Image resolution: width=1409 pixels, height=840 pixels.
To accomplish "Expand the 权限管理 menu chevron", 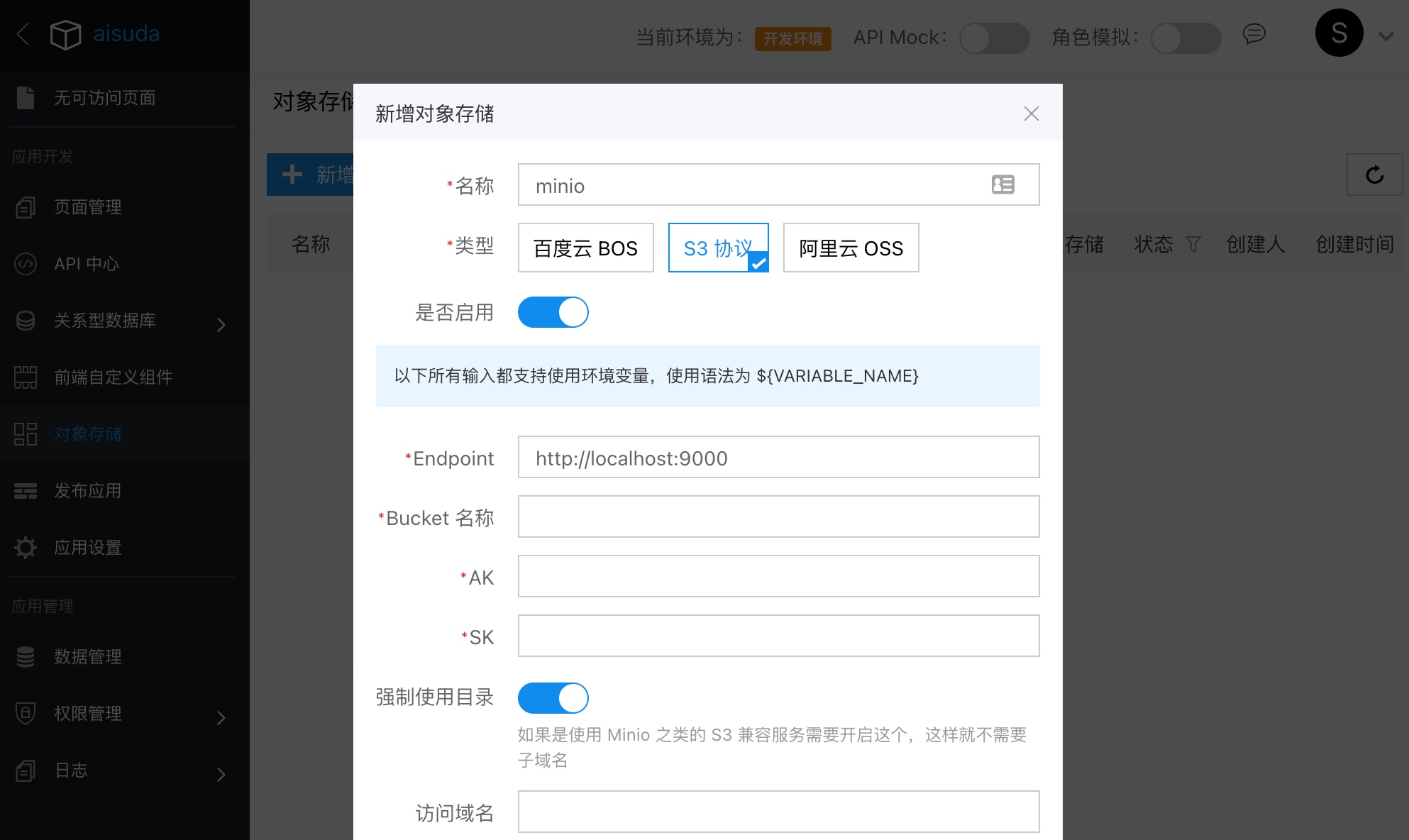I will coord(221,717).
